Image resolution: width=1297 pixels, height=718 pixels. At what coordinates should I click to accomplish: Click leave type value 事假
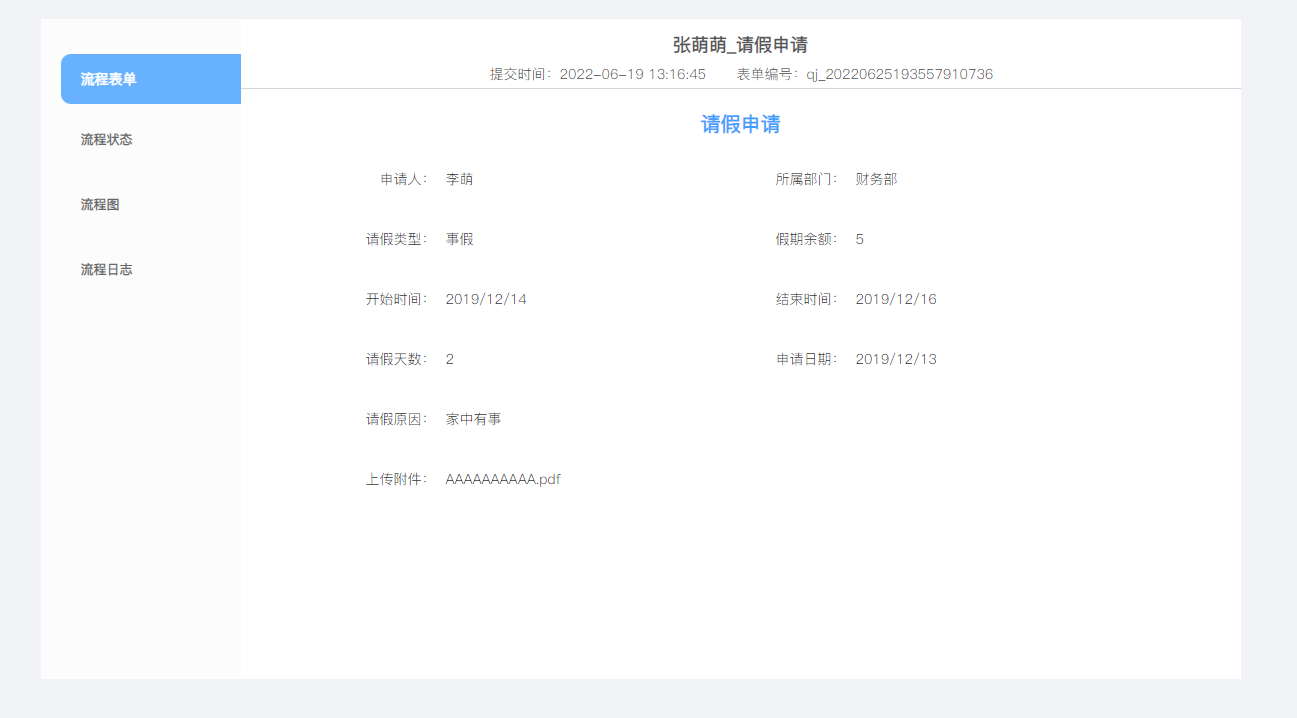tap(459, 239)
